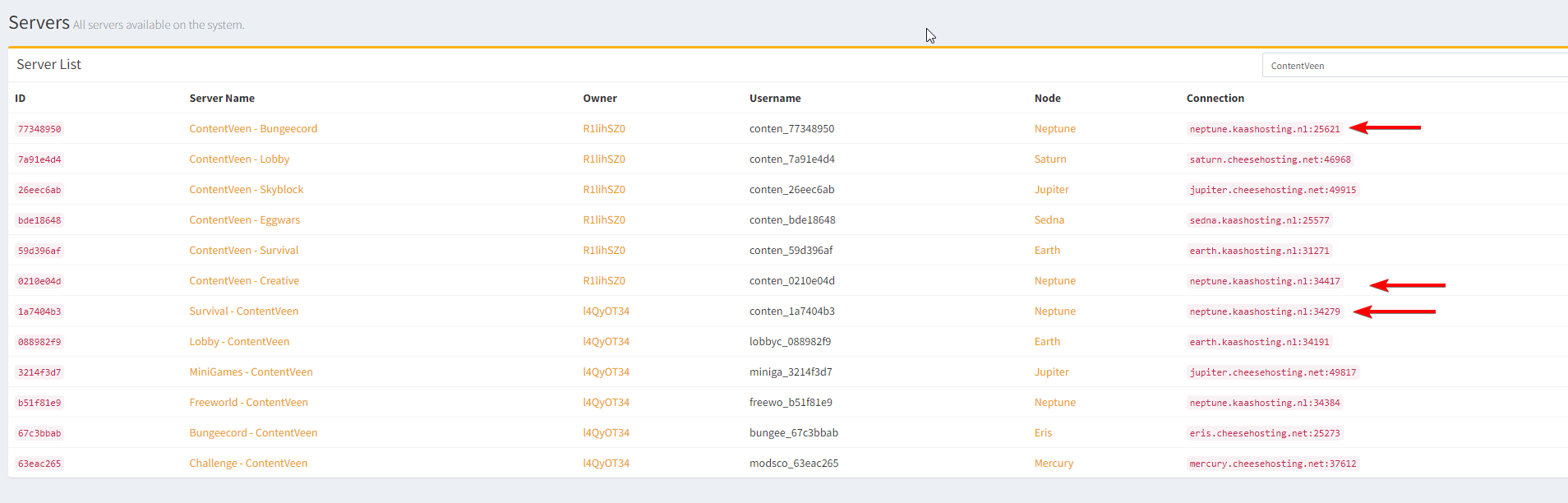Open the Challenge - ContentVeen server
The height and width of the screenshot is (503, 1568).
point(248,464)
